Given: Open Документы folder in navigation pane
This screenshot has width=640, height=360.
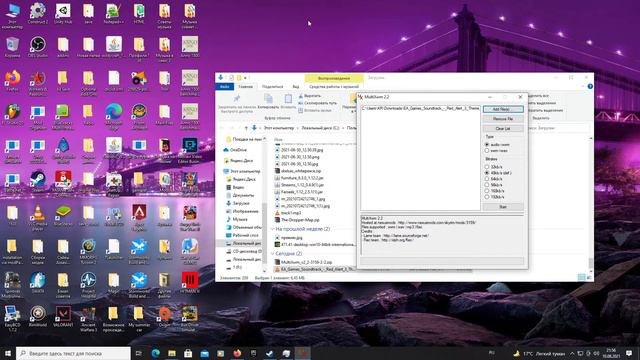Looking at the screenshot, I should 240,195.
